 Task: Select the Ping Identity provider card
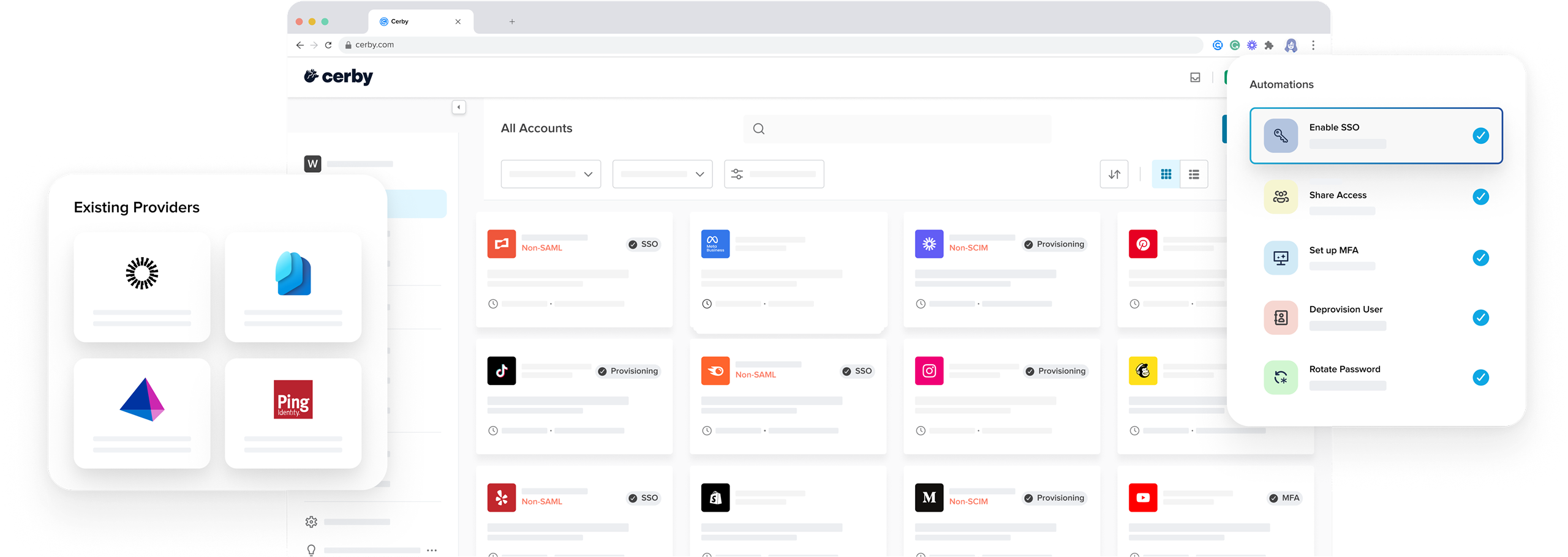[293, 413]
